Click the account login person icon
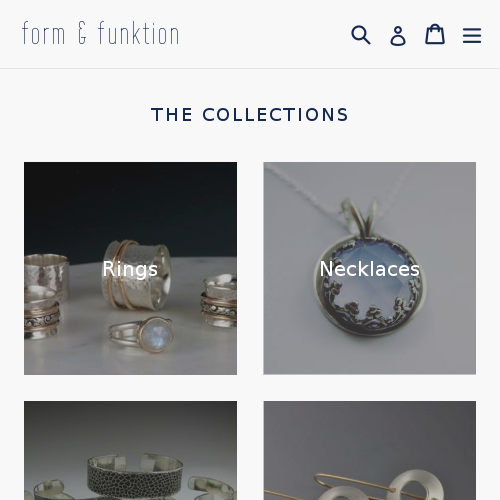 pos(398,35)
